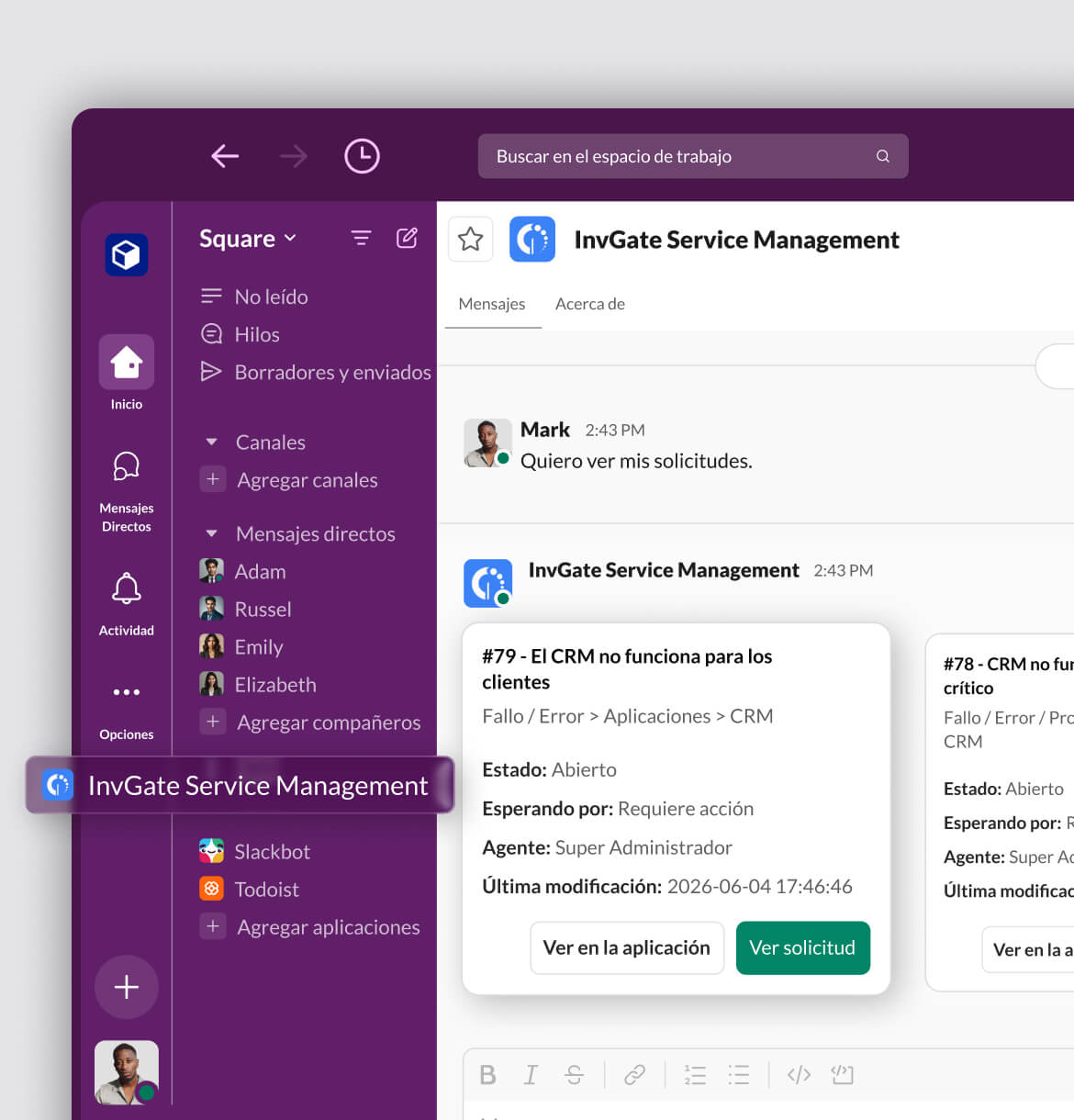Open direct message with Emily
This screenshot has height=1120, width=1074.
[x=241, y=646]
